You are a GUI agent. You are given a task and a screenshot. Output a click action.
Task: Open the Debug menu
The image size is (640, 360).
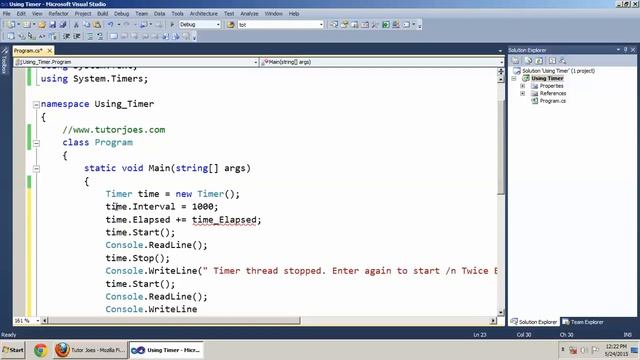(121, 13)
